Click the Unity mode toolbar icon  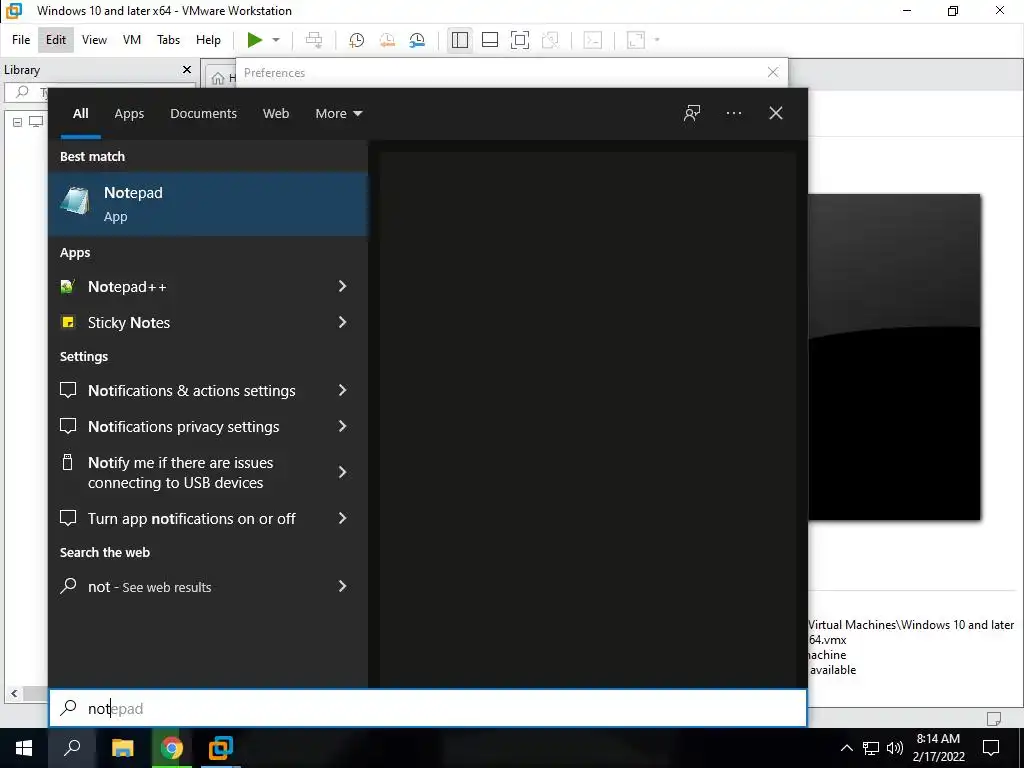(x=551, y=40)
